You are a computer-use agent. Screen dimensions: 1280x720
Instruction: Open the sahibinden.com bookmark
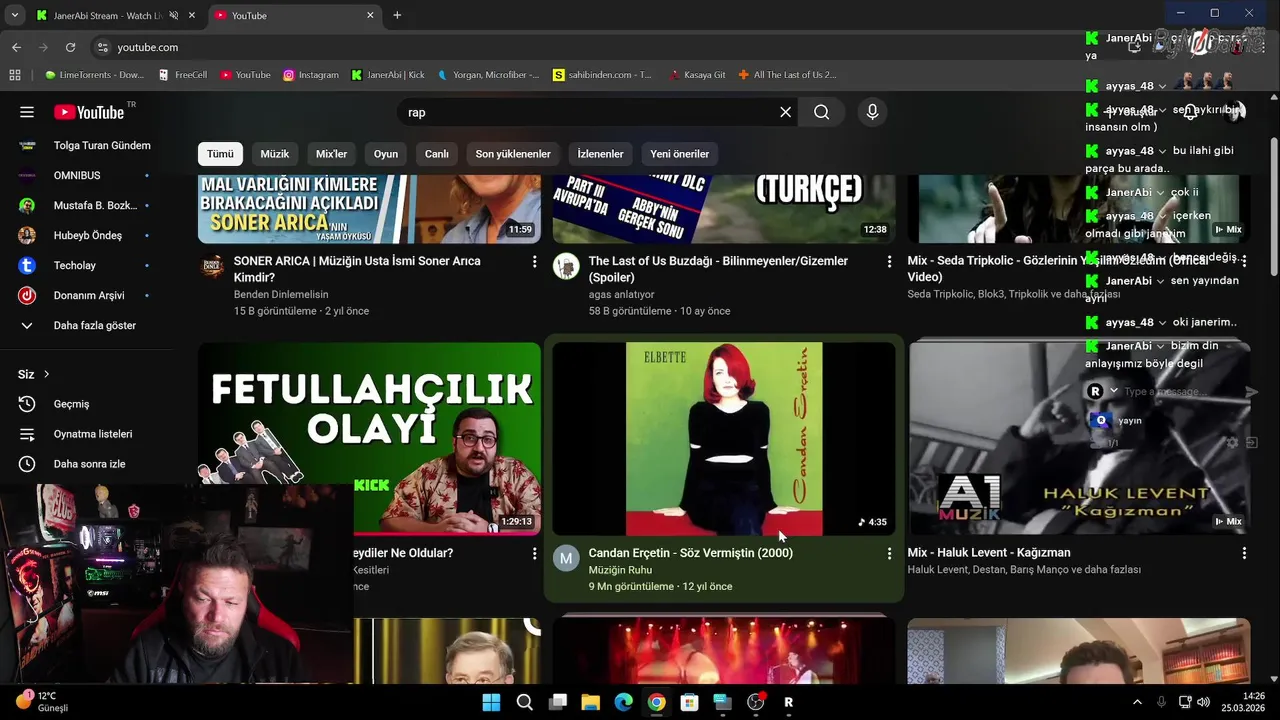tap(602, 75)
